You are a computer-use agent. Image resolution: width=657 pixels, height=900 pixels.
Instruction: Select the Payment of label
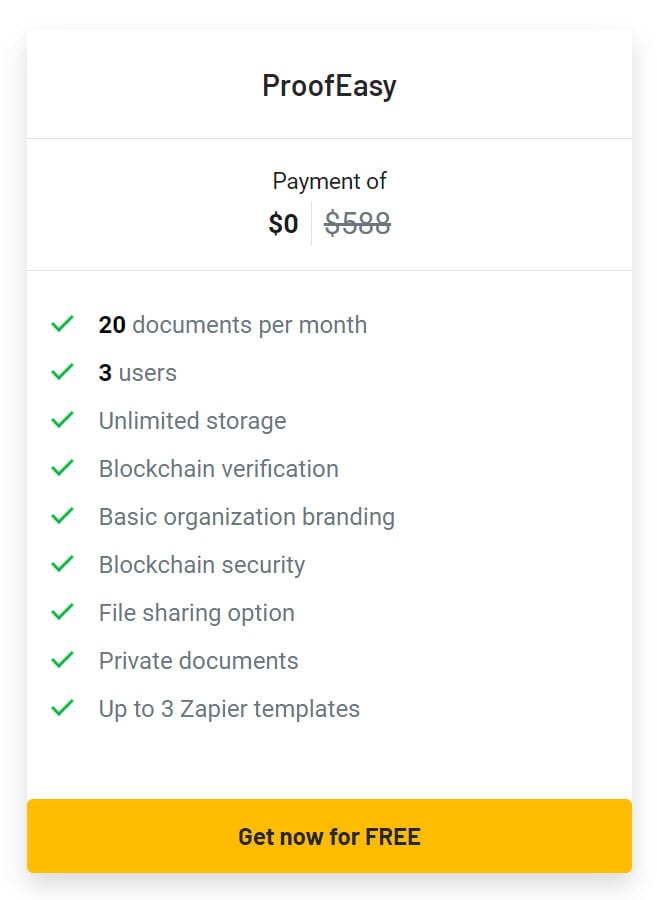[x=329, y=181]
